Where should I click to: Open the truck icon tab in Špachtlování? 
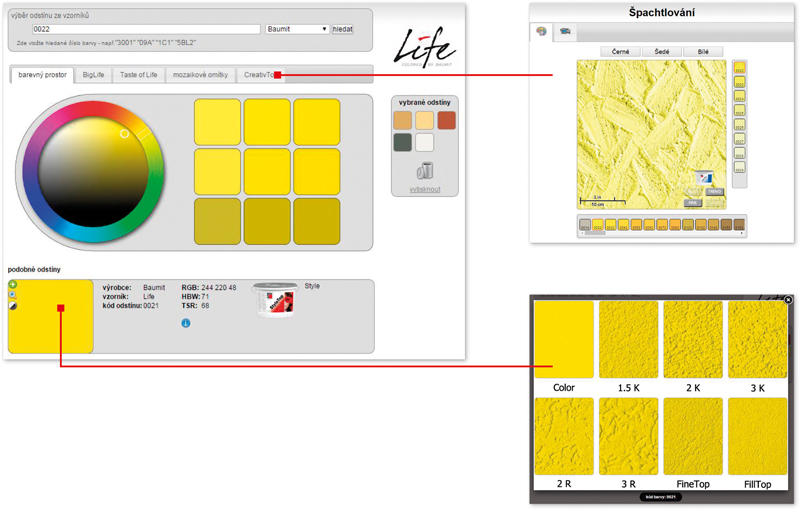coord(565,31)
